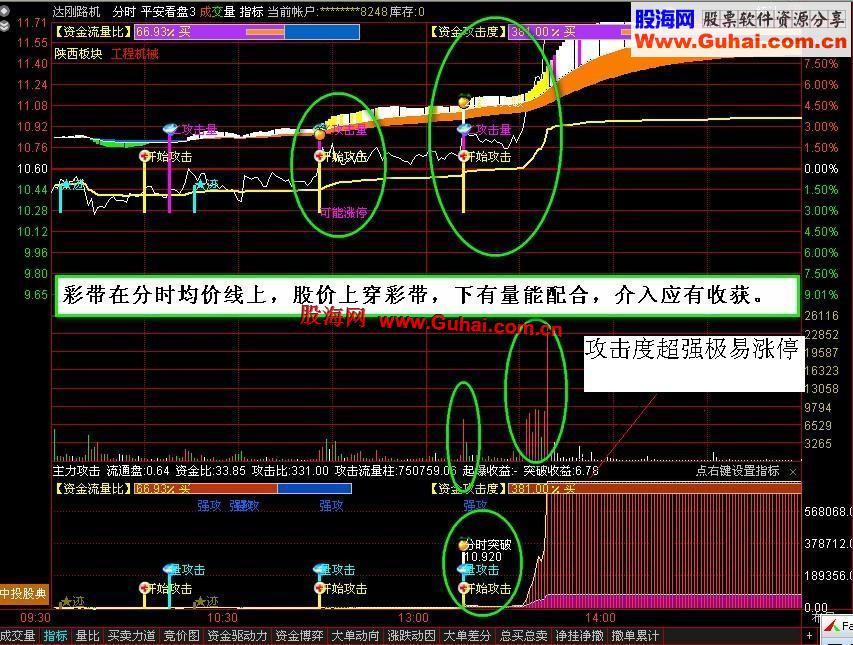Viewport: 853px width, 645px height.
Task: Switch to the 成交量 tab
Action: (18, 636)
